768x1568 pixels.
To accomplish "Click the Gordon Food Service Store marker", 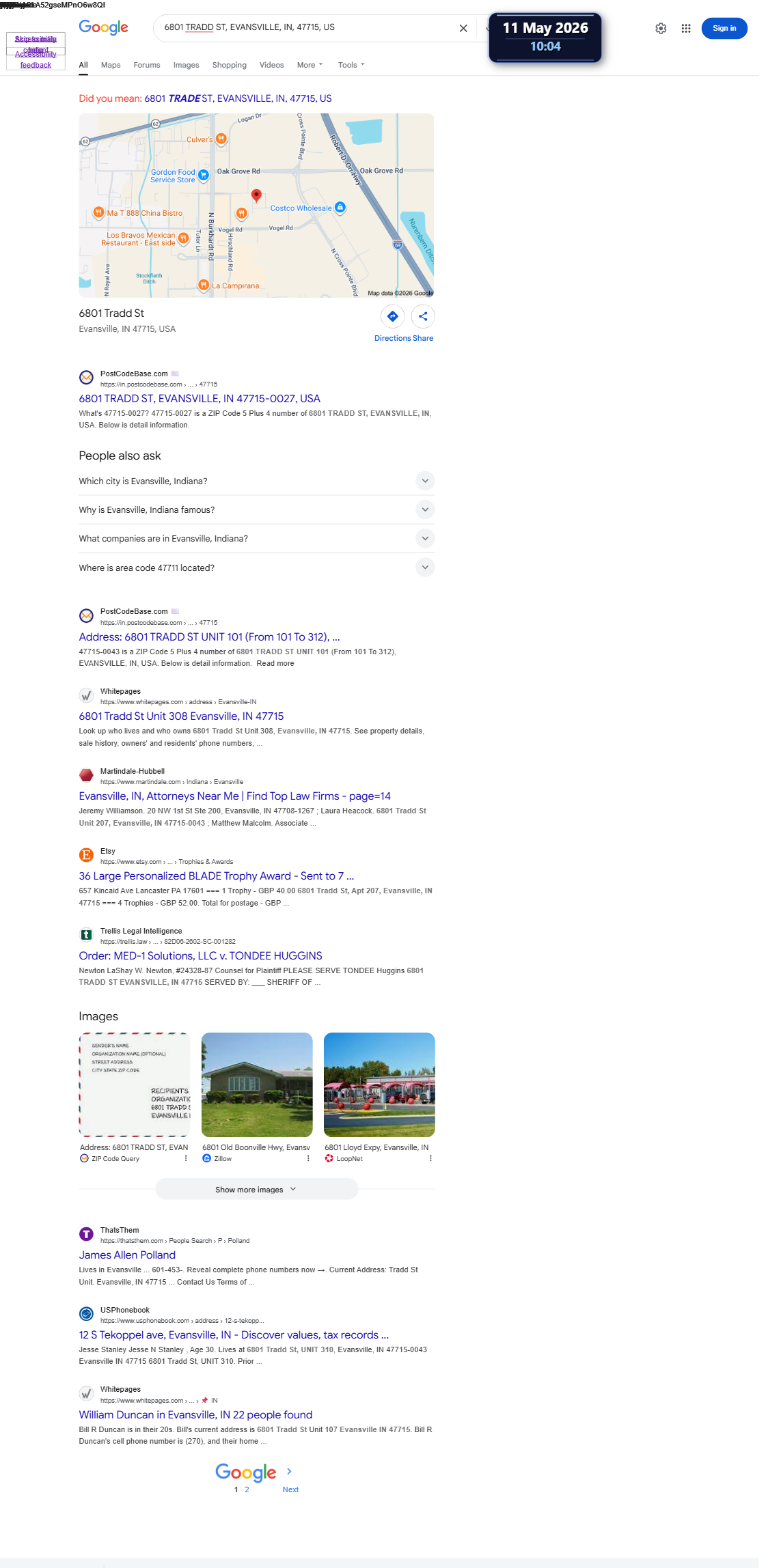I will coord(203,176).
